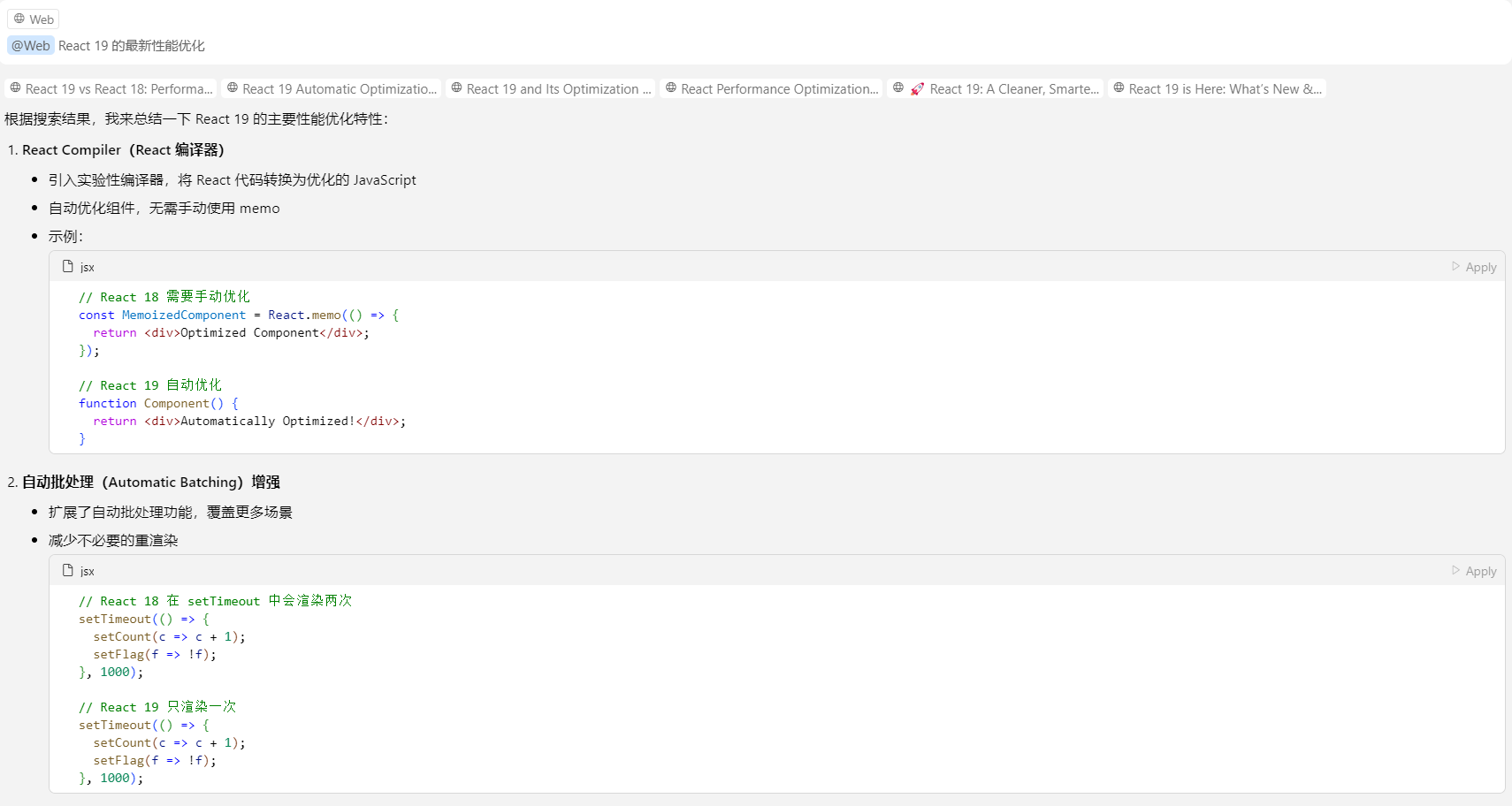Open the React Performance Optimization source link
Image resolution: width=1512 pixels, height=806 pixels.
(779, 88)
